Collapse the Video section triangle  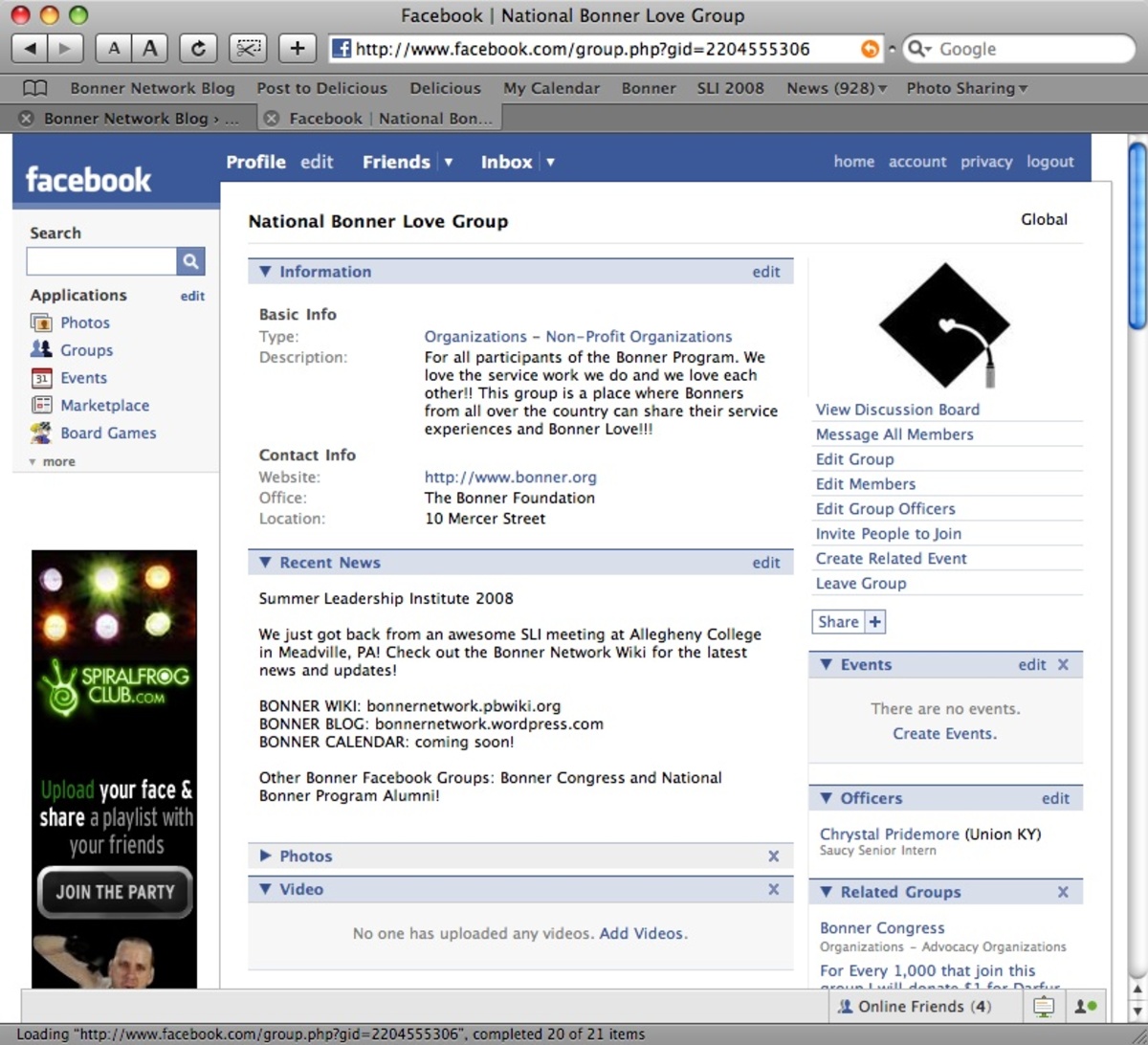click(x=265, y=888)
